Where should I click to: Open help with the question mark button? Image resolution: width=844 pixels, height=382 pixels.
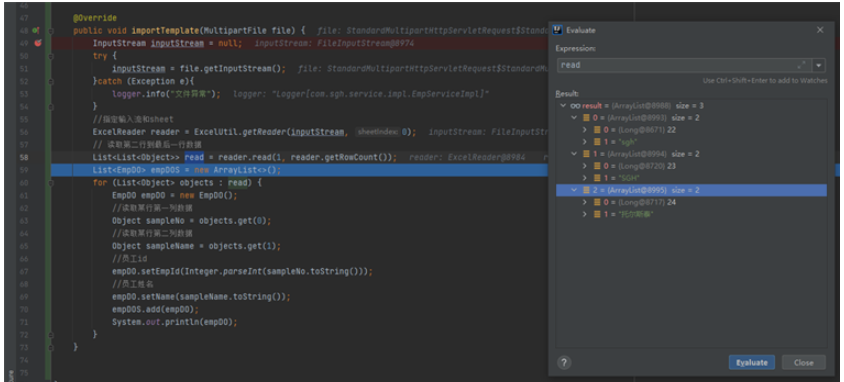(564, 362)
